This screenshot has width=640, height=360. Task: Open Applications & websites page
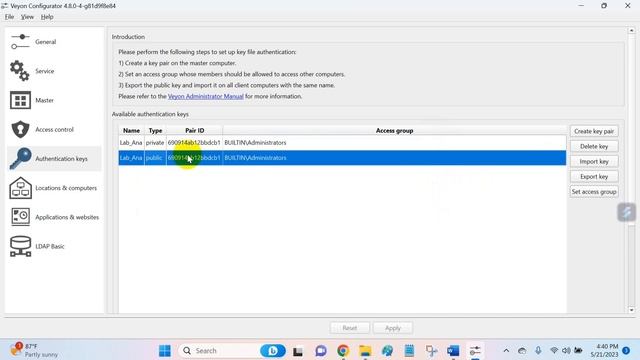coord(54,217)
